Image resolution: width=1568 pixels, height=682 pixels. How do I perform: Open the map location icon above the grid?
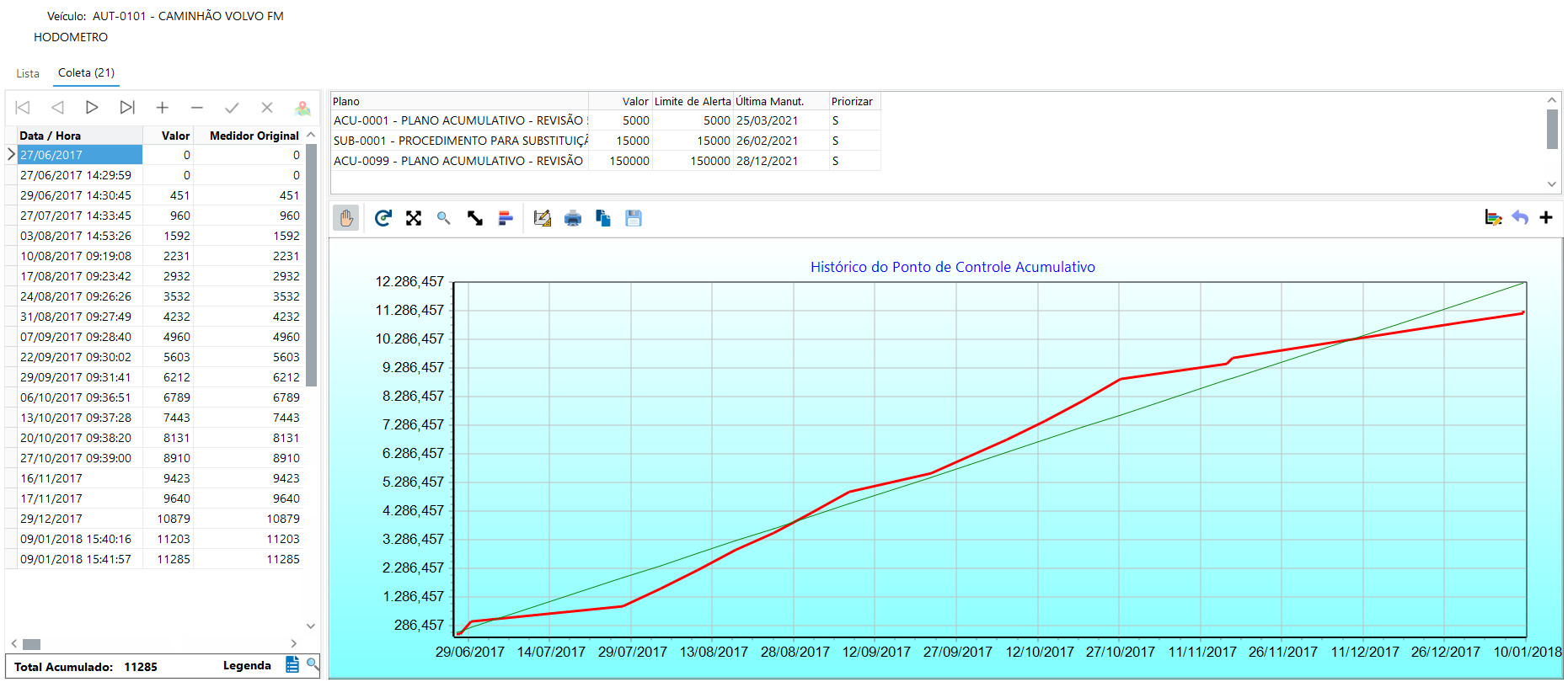(302, 108)
